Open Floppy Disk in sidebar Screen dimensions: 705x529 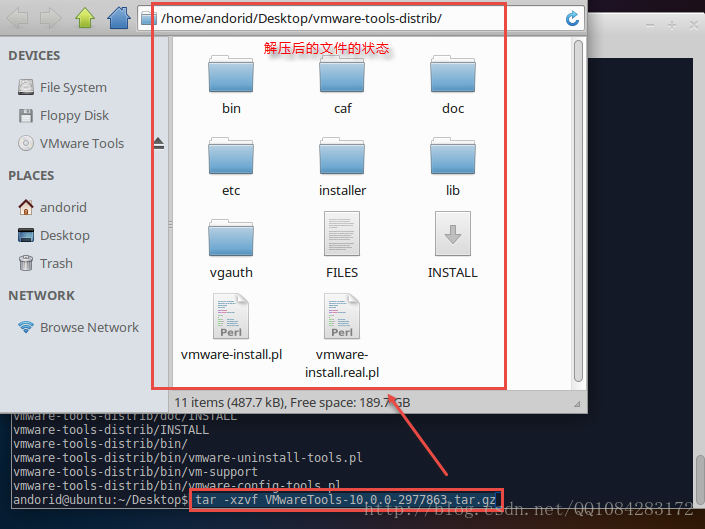pos(74,116)
